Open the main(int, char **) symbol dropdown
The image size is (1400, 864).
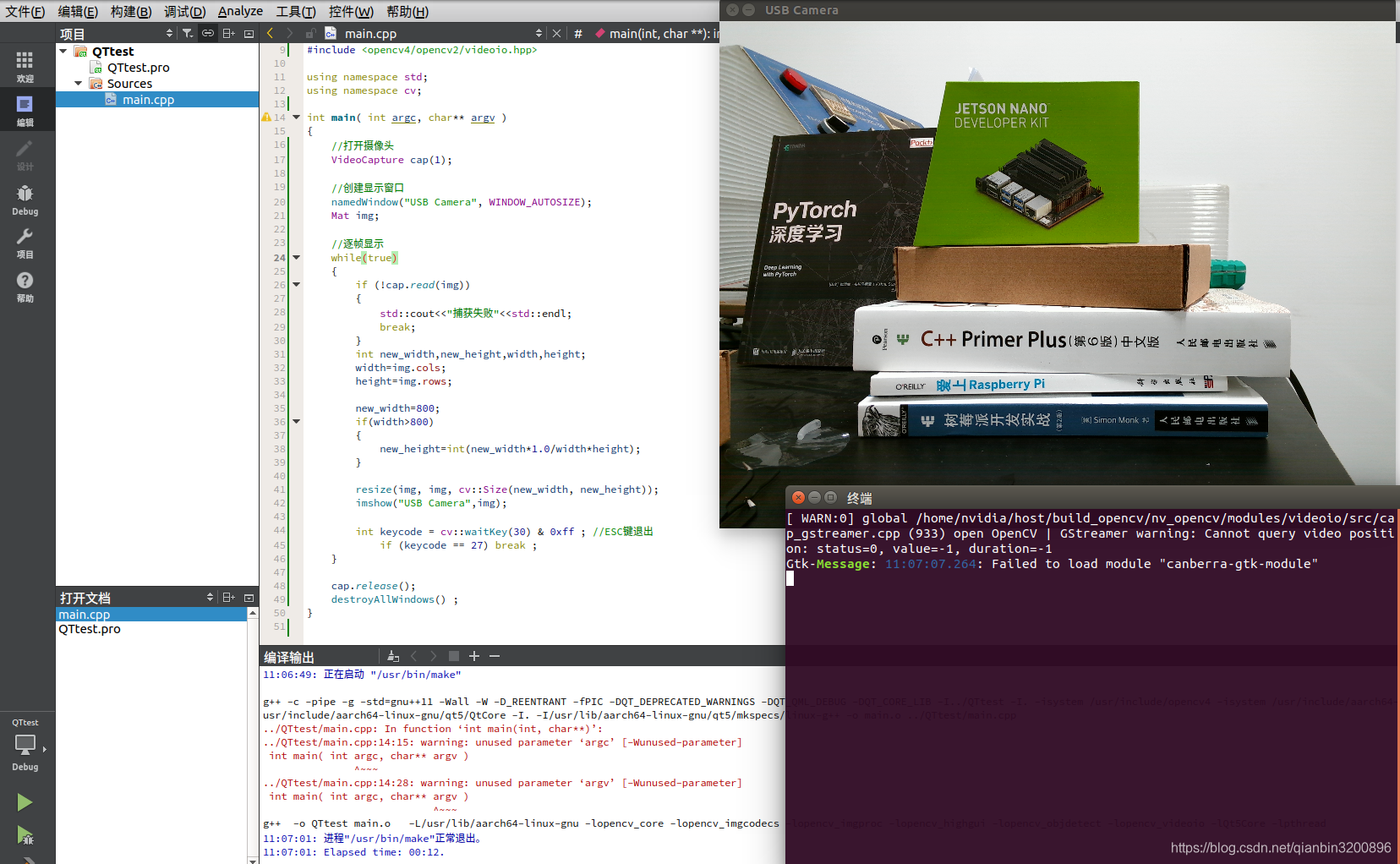click(657, 34)
